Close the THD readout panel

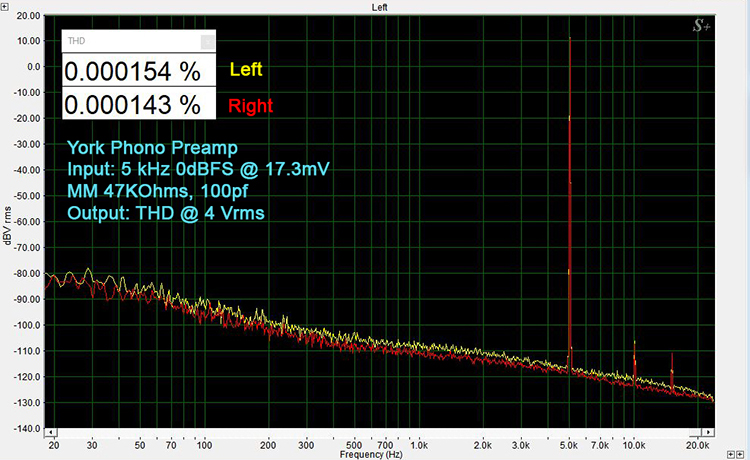(x=207, y=42)
